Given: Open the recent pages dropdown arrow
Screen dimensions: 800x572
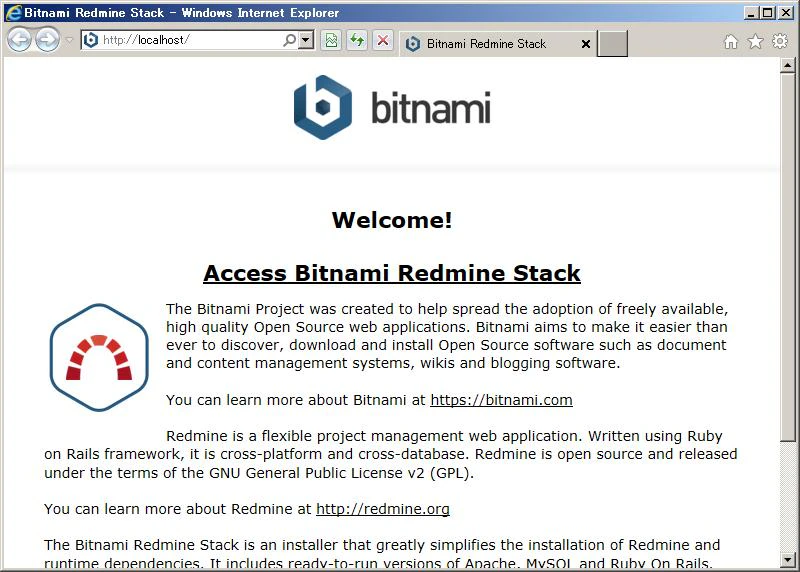Looking at the screenshot, I should 69,40.
